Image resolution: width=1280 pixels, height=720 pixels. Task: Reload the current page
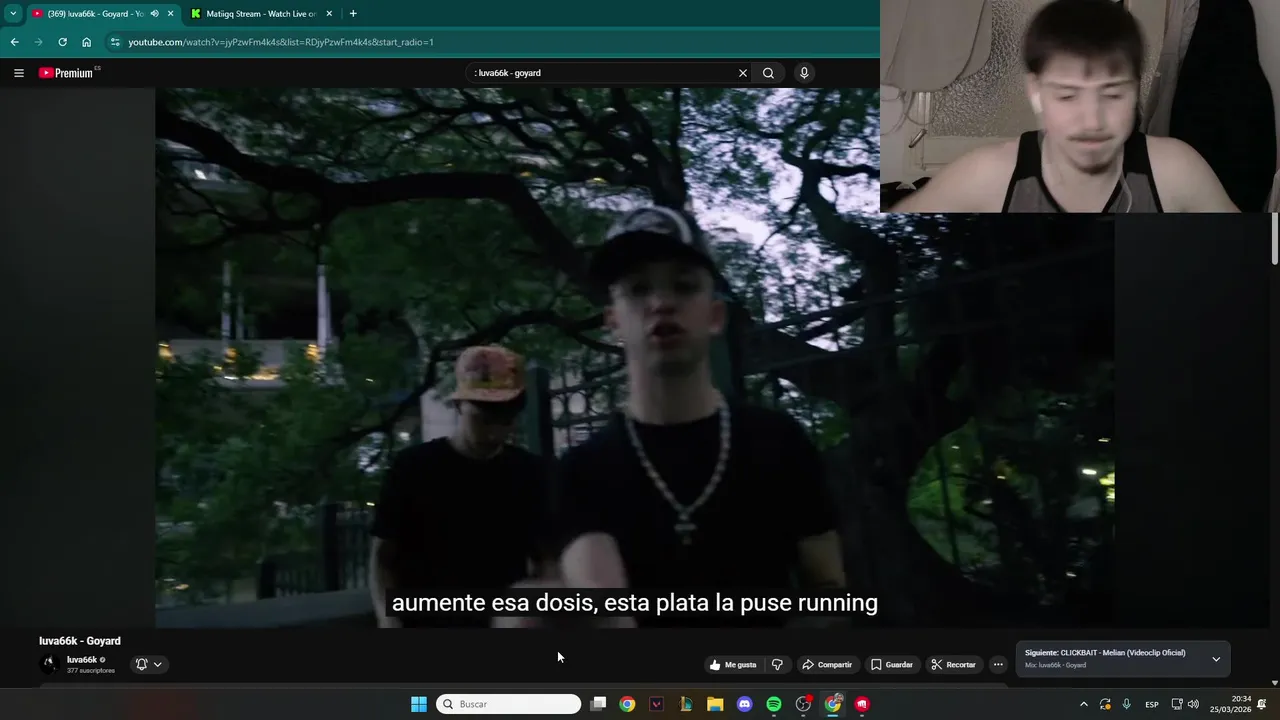pyautogui.click(x=62, y=42)
